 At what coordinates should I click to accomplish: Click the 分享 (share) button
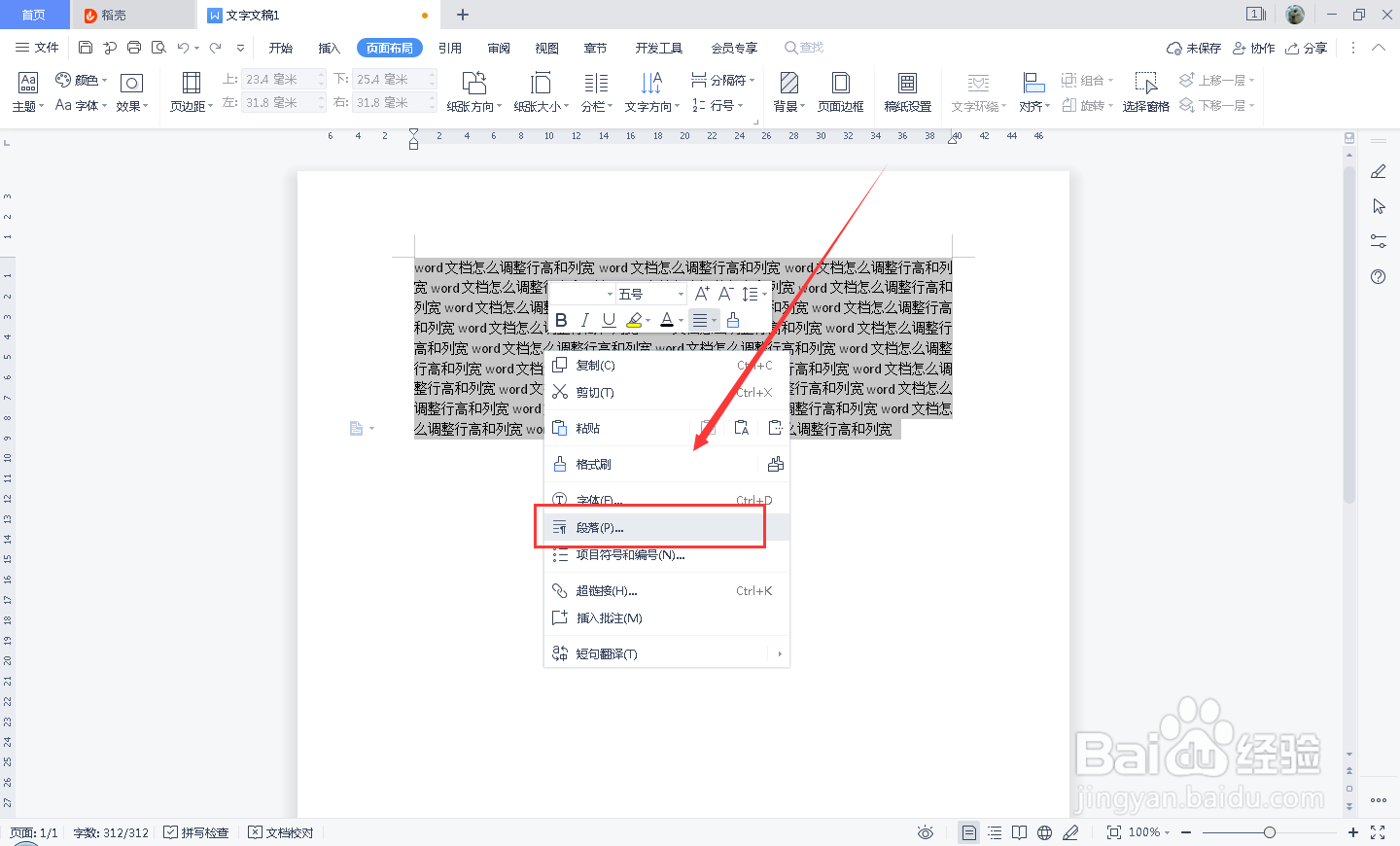1306,47
